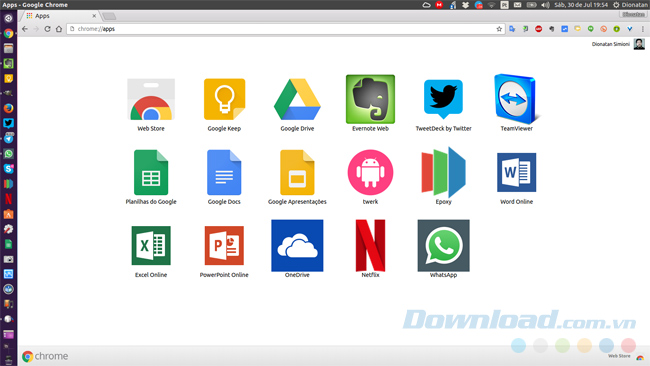Click the browser back arrow
650x366 pixels.
click(x=25, y=29)
